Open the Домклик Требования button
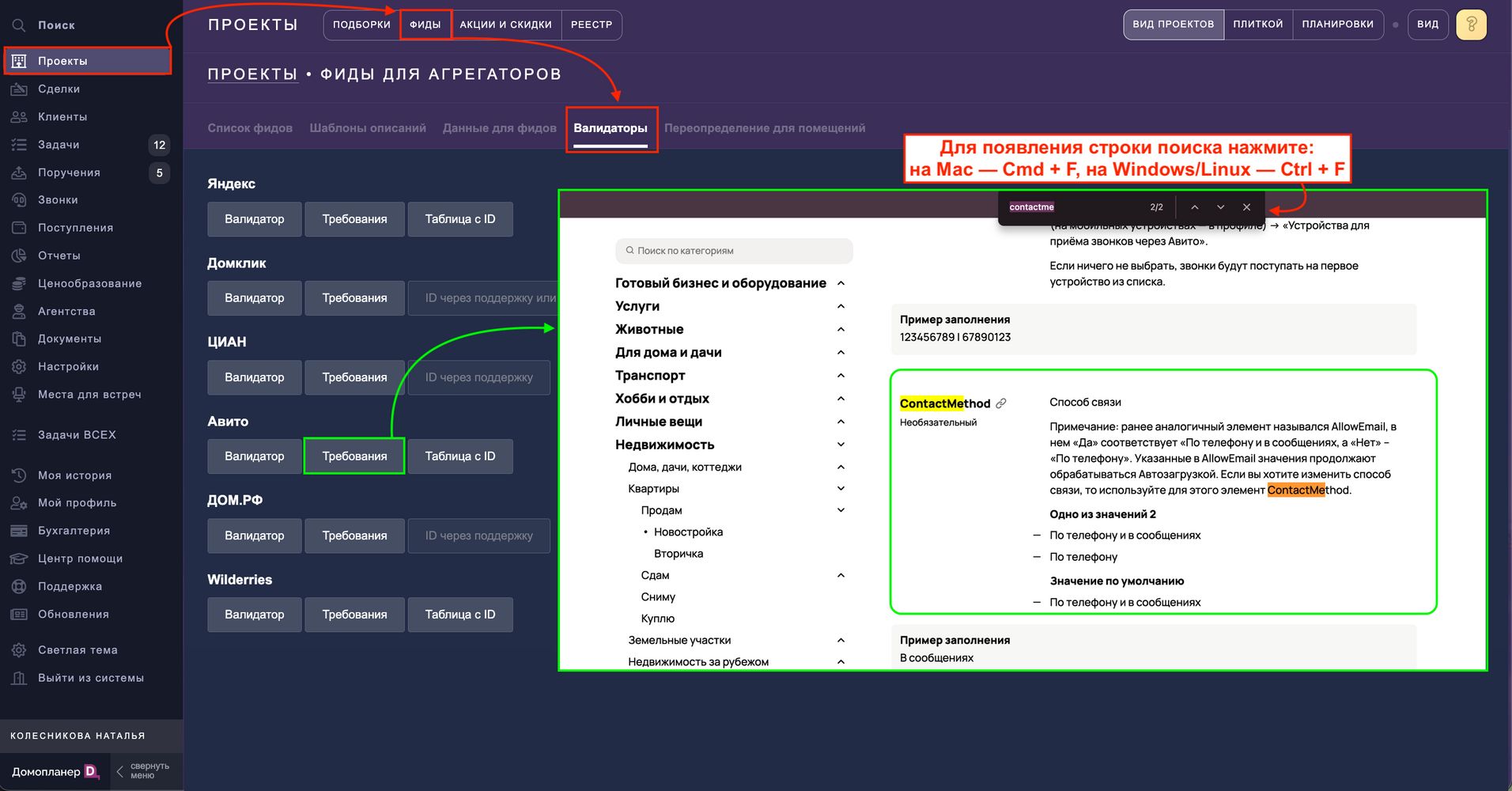Screen dimensions: 1512x791 coord(354,298)
